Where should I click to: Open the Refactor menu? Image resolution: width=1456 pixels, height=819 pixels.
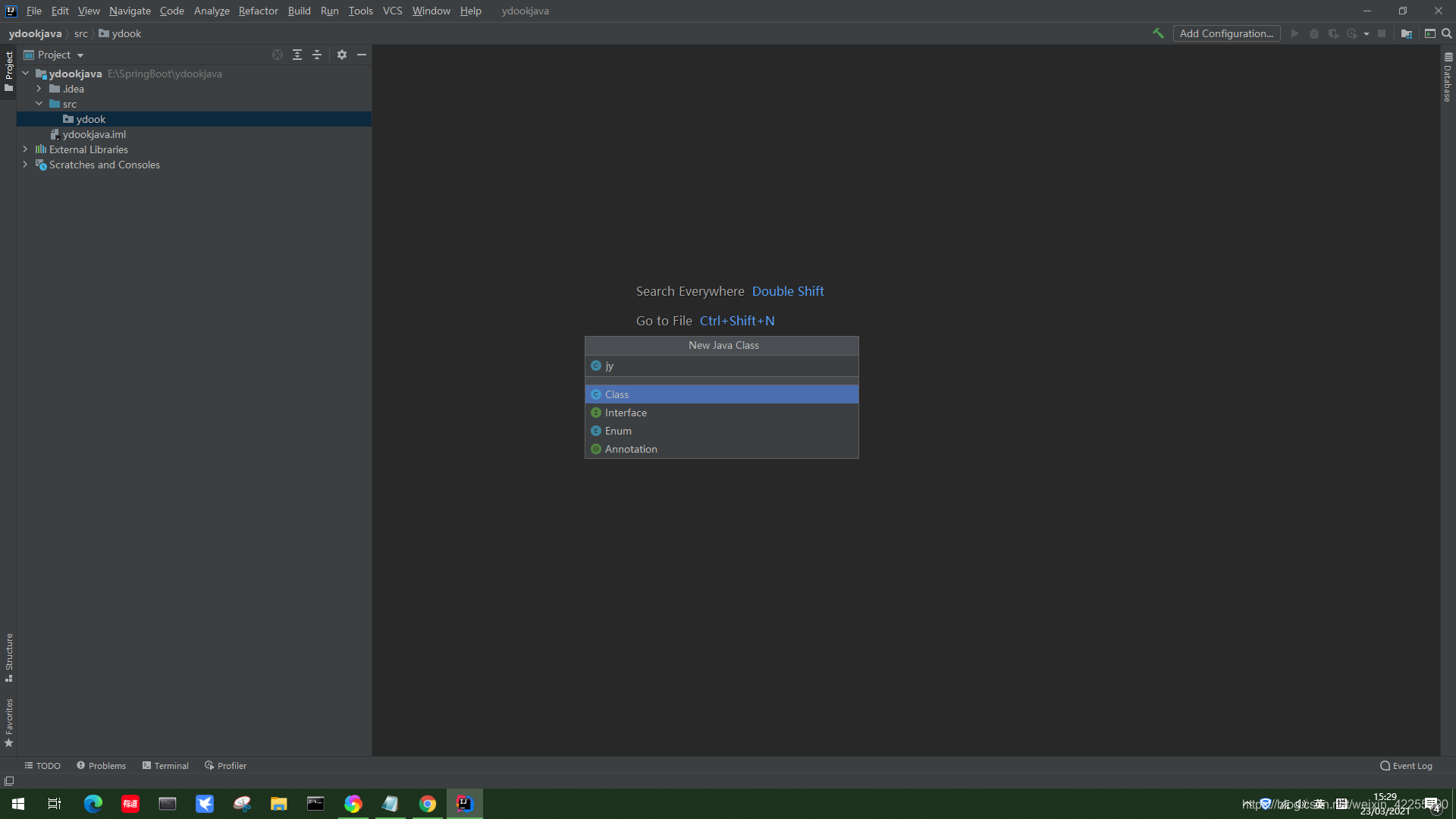258,11
